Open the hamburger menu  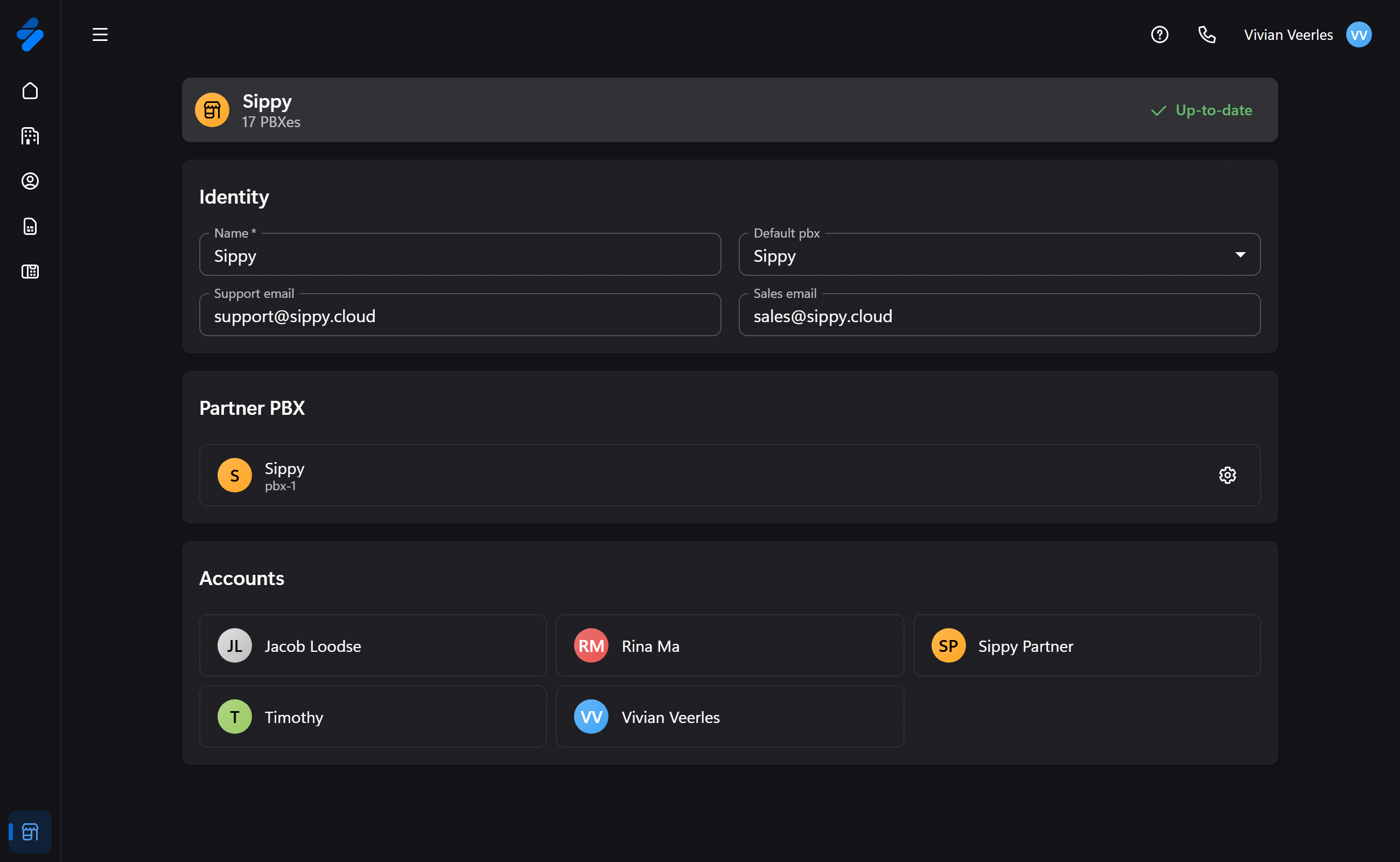click(100, 35)
